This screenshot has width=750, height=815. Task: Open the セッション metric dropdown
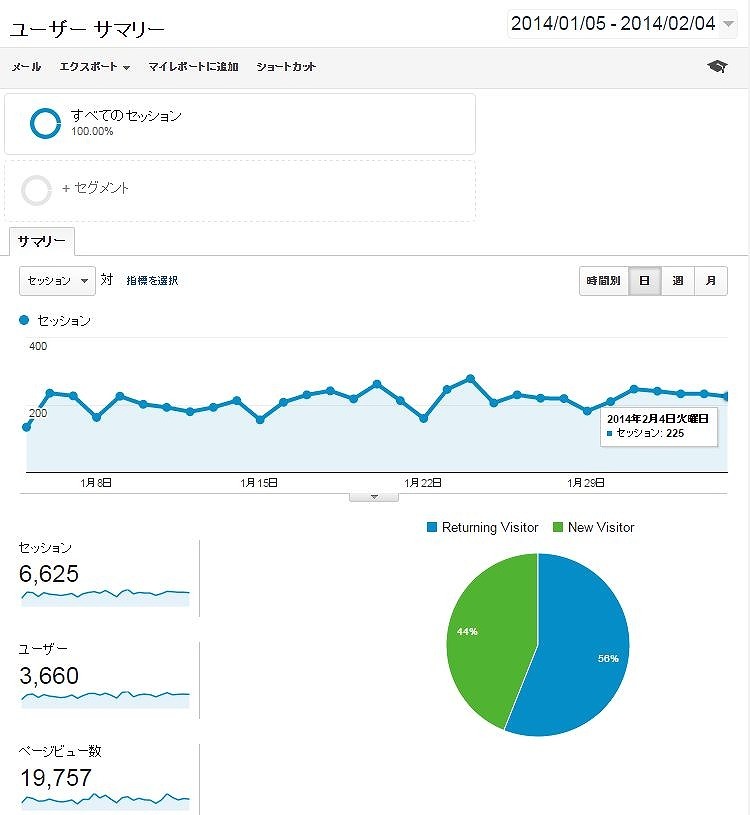pos(57,281)
